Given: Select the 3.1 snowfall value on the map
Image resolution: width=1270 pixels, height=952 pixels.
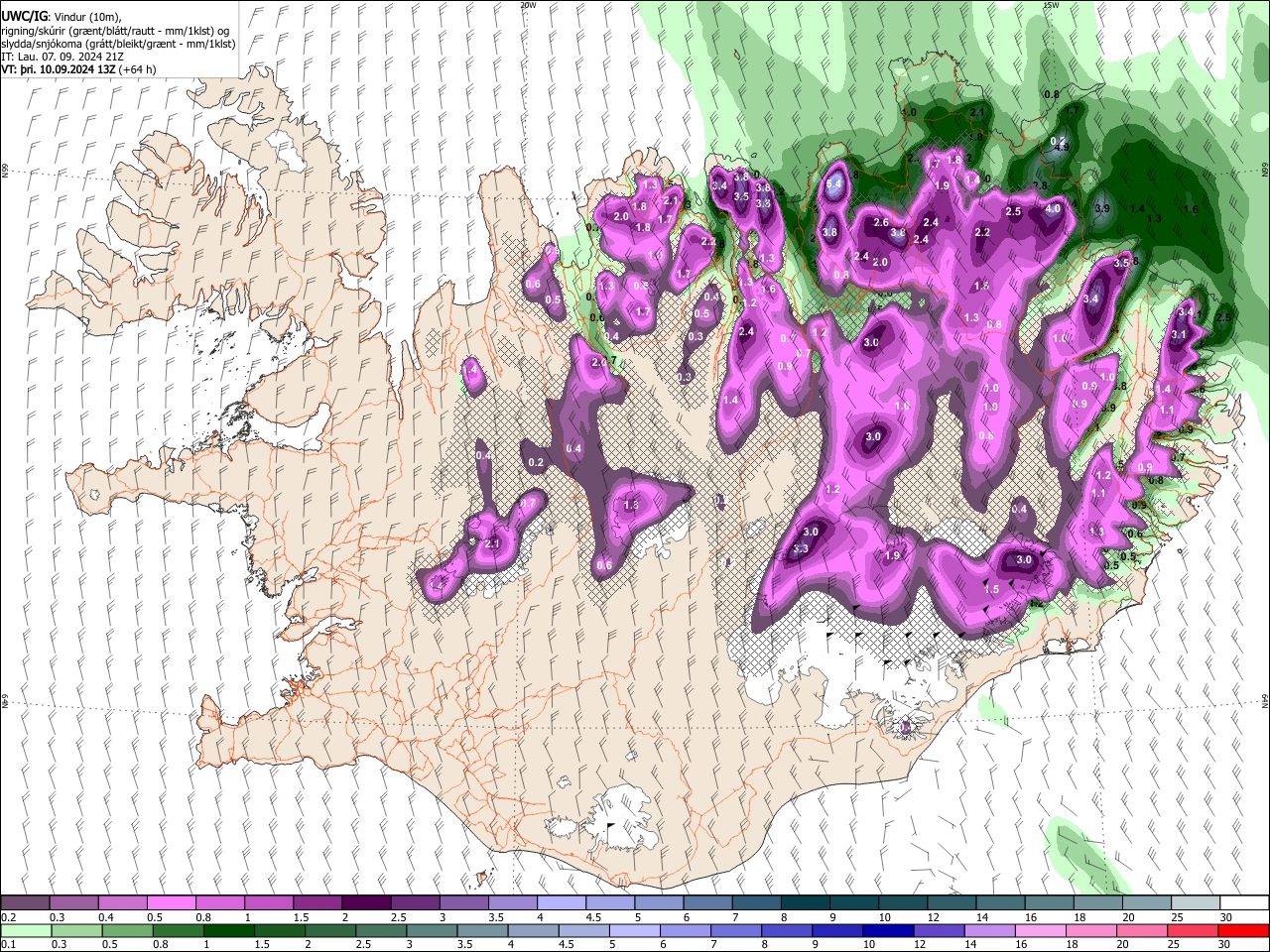Looking at the screenshot, I should pyautogui.click(x=1179, y=335).
